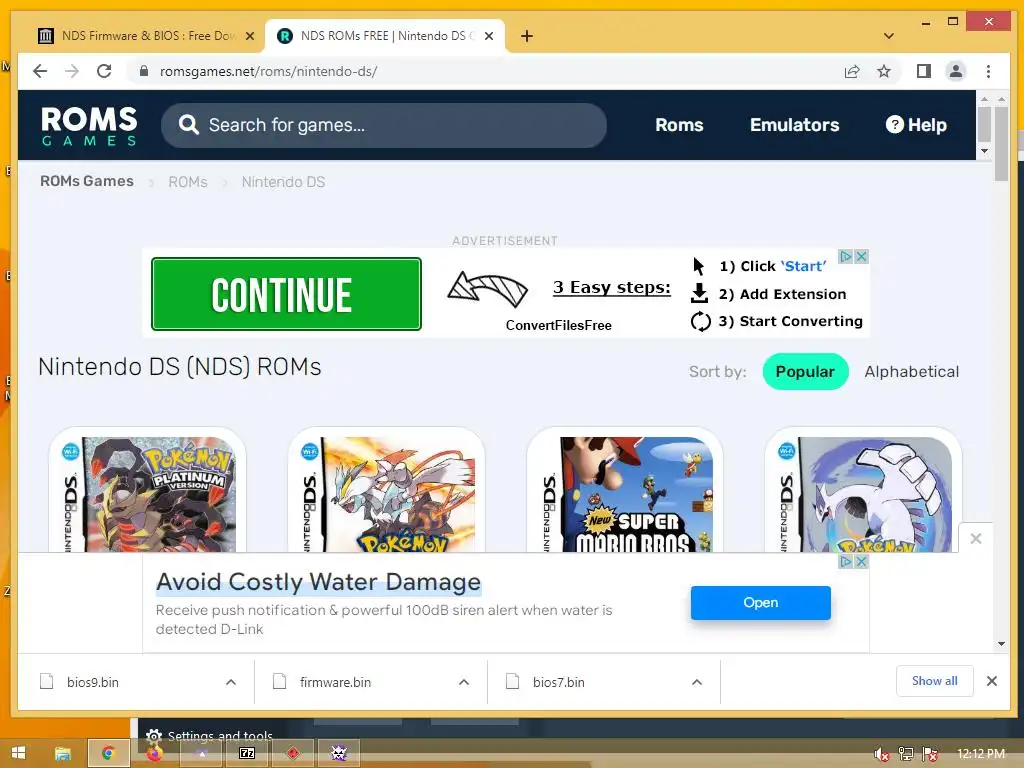The height and width of the screenshot is (768, 1024).
Task: Click the Action Center flag icon
Action: click(x=931, y=754)
